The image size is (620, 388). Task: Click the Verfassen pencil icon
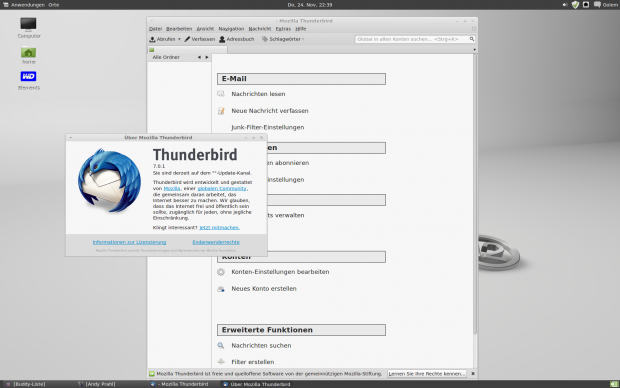point(187,39)
